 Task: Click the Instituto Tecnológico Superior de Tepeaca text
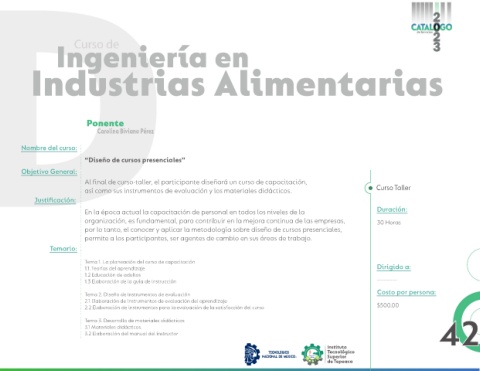[341, 354]
